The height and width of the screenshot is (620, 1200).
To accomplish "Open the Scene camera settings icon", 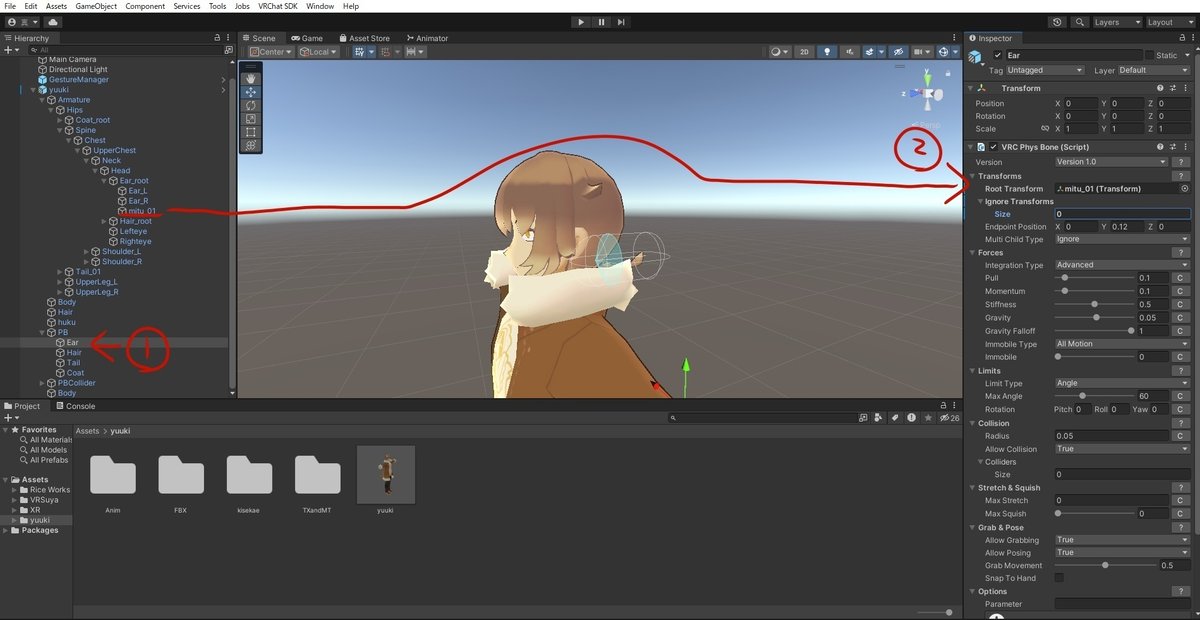I will (921, 52).
